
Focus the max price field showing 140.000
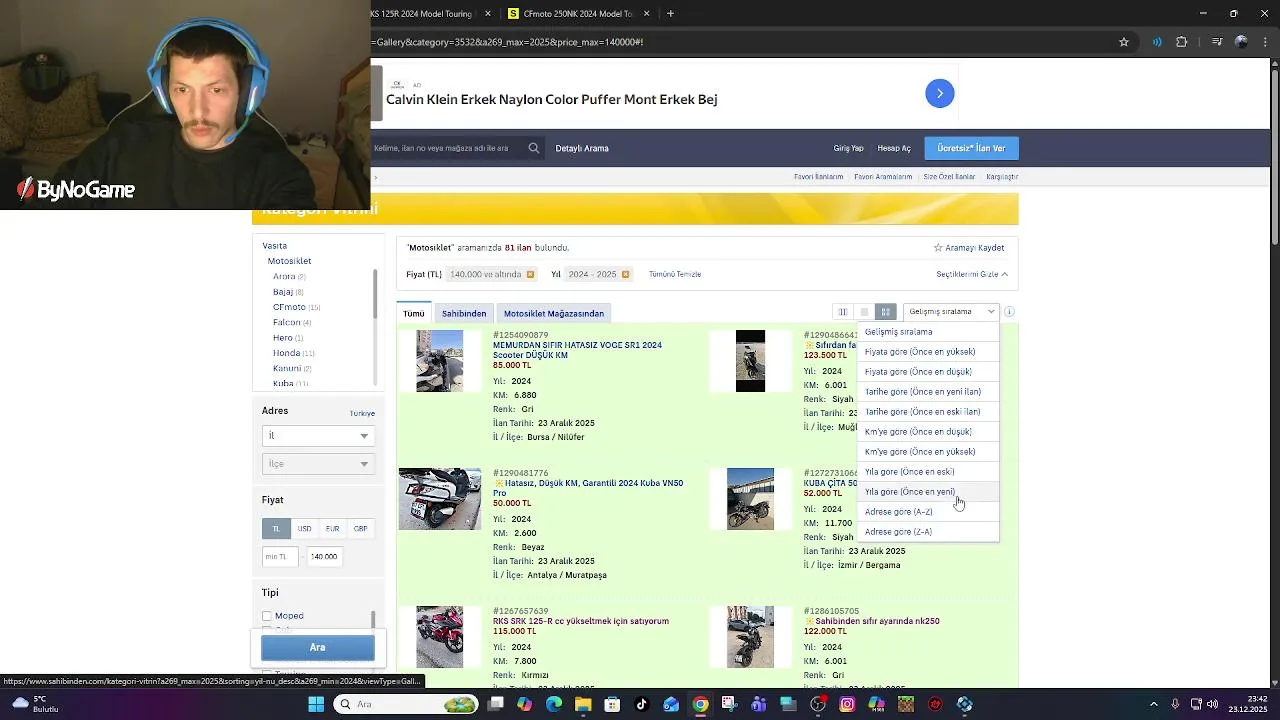324,557
